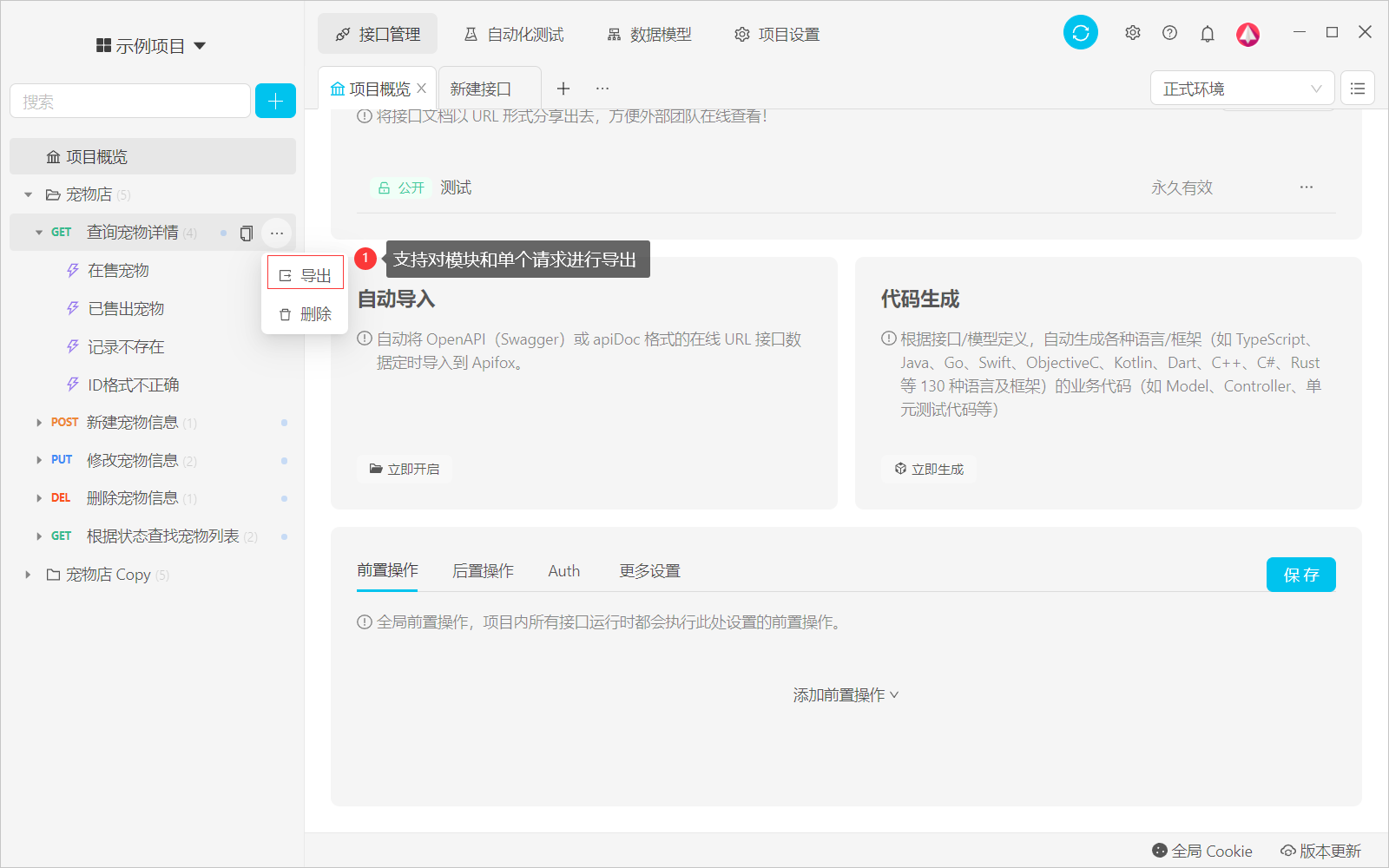Open the user avatar menu

coord(1248,34)
